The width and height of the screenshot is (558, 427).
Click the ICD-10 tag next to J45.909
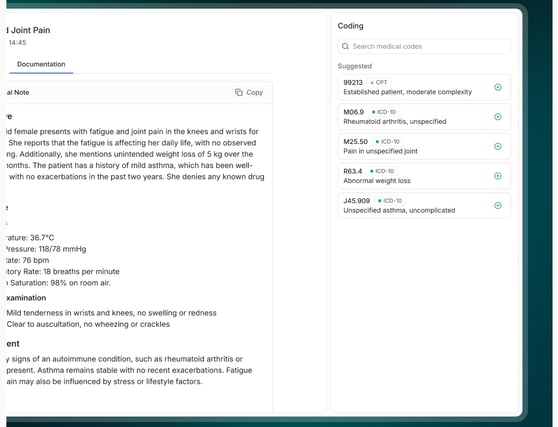click(x=390, y=201)
